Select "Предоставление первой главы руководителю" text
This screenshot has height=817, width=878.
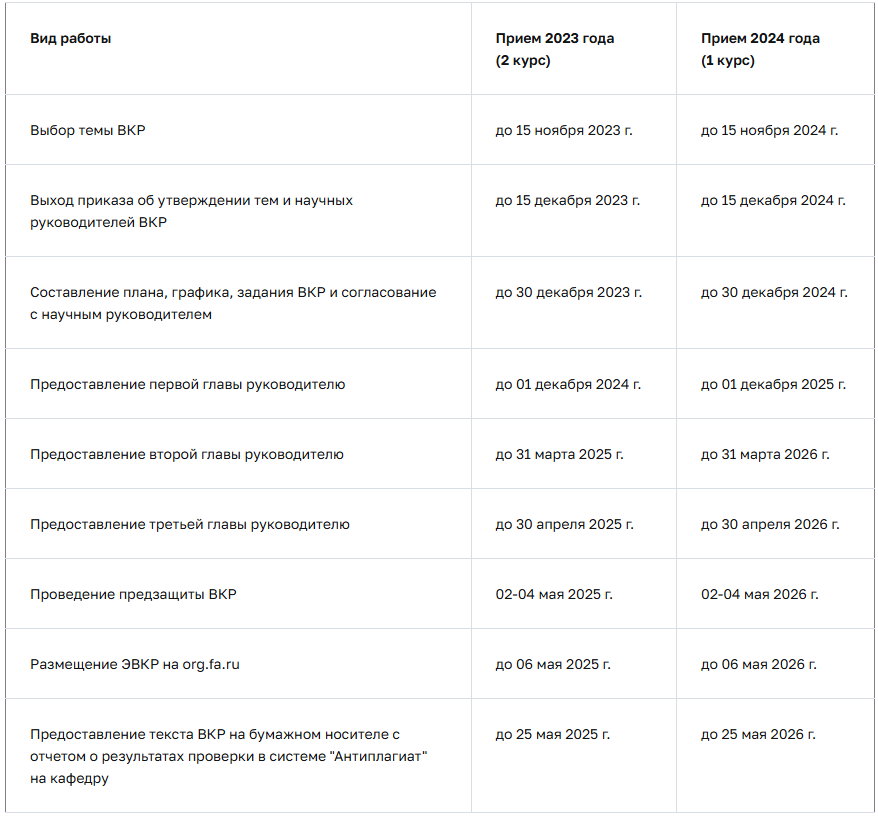[188, 384]
